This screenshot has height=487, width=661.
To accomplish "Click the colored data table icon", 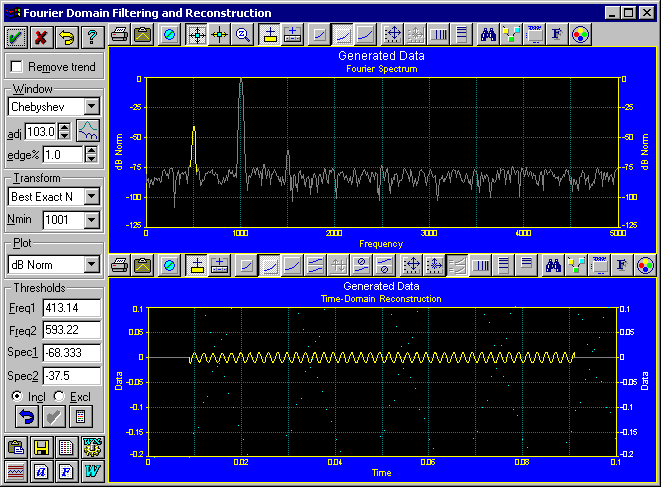I will [x=66, y=447].
